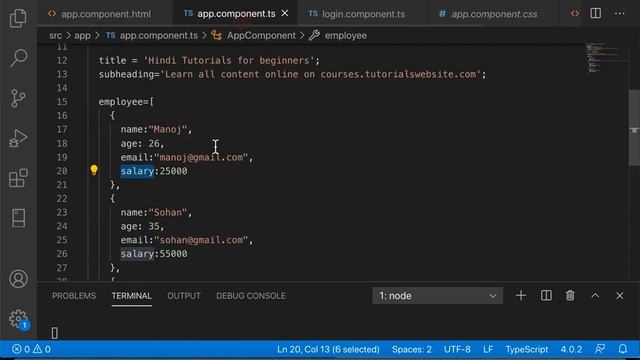The width and height of the screenshot is (640, 360).
Task: Click 'app' folder breadcrumb
Action: coord(82,36)
